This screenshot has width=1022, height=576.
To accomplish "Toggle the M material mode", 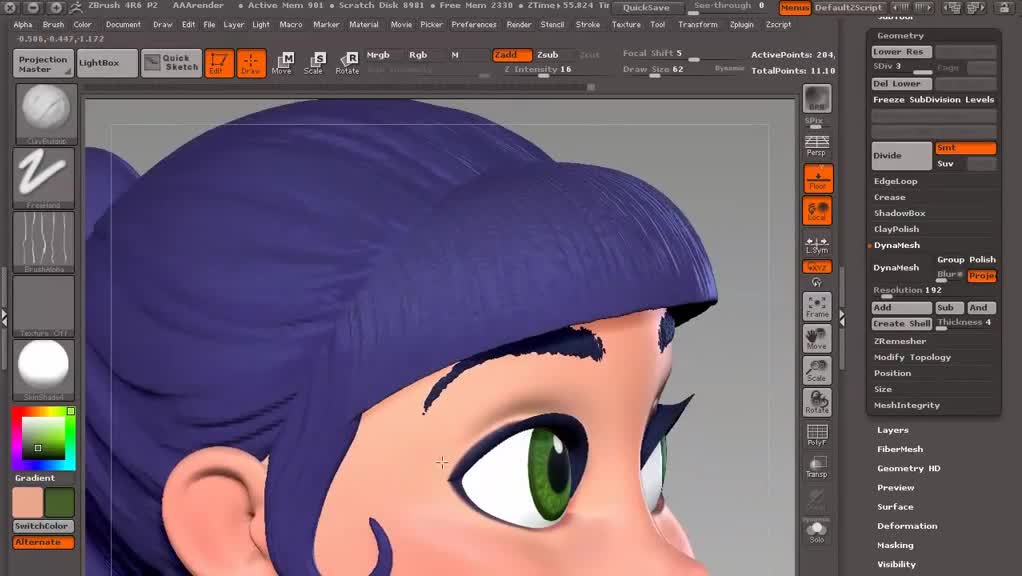I will coord(455,55).
